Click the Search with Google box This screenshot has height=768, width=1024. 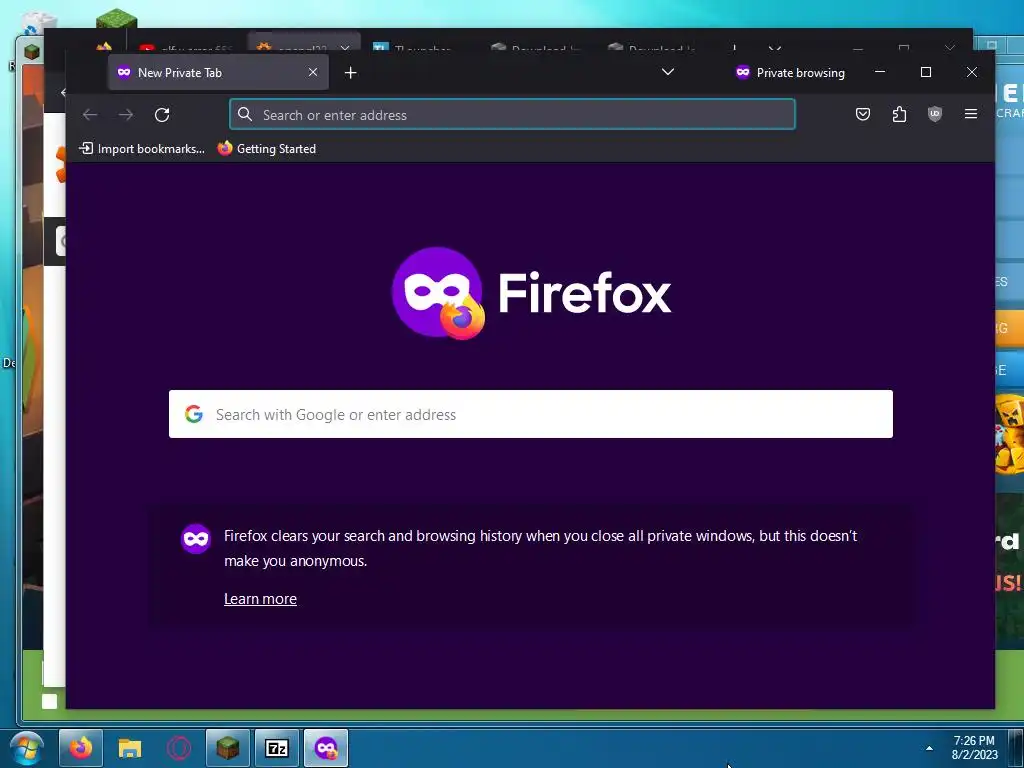coord(530,414)
